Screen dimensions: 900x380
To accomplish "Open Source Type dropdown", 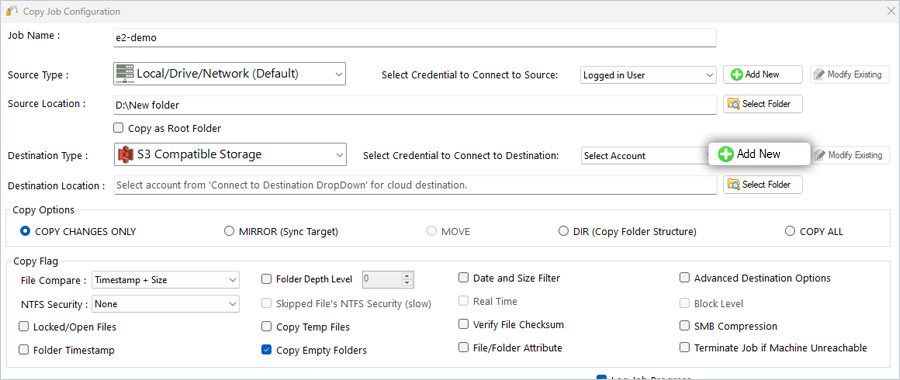I will click(230, 73).
